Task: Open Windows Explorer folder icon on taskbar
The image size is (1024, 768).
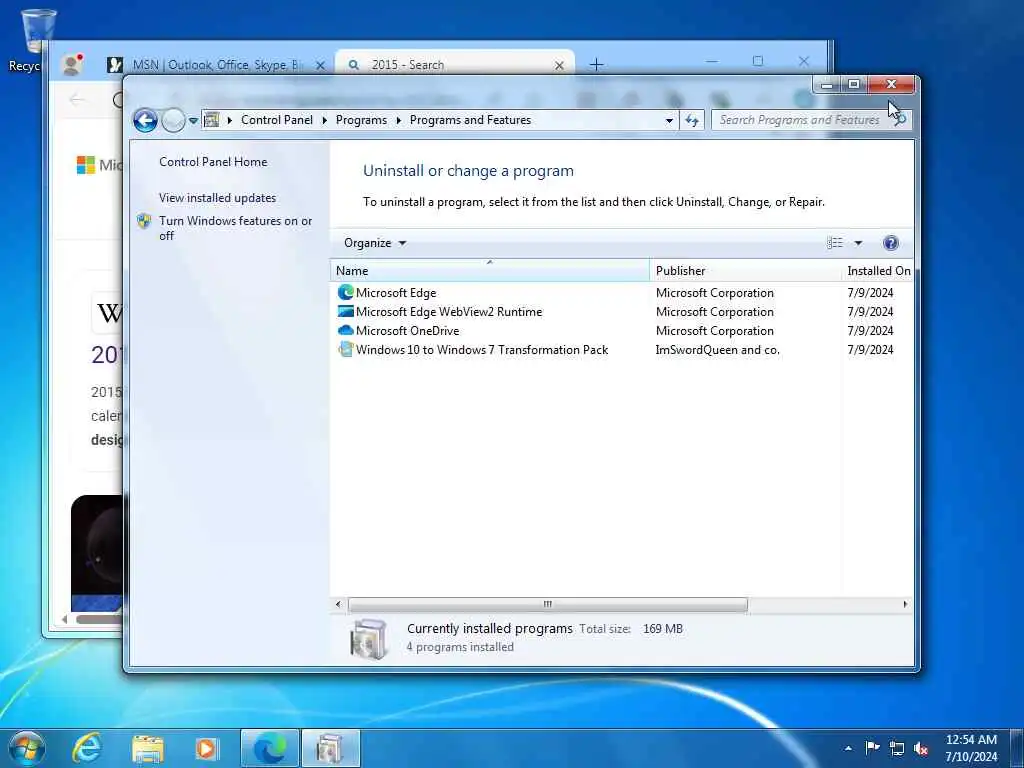Action: pyautogui.click(x=148, y=748)
